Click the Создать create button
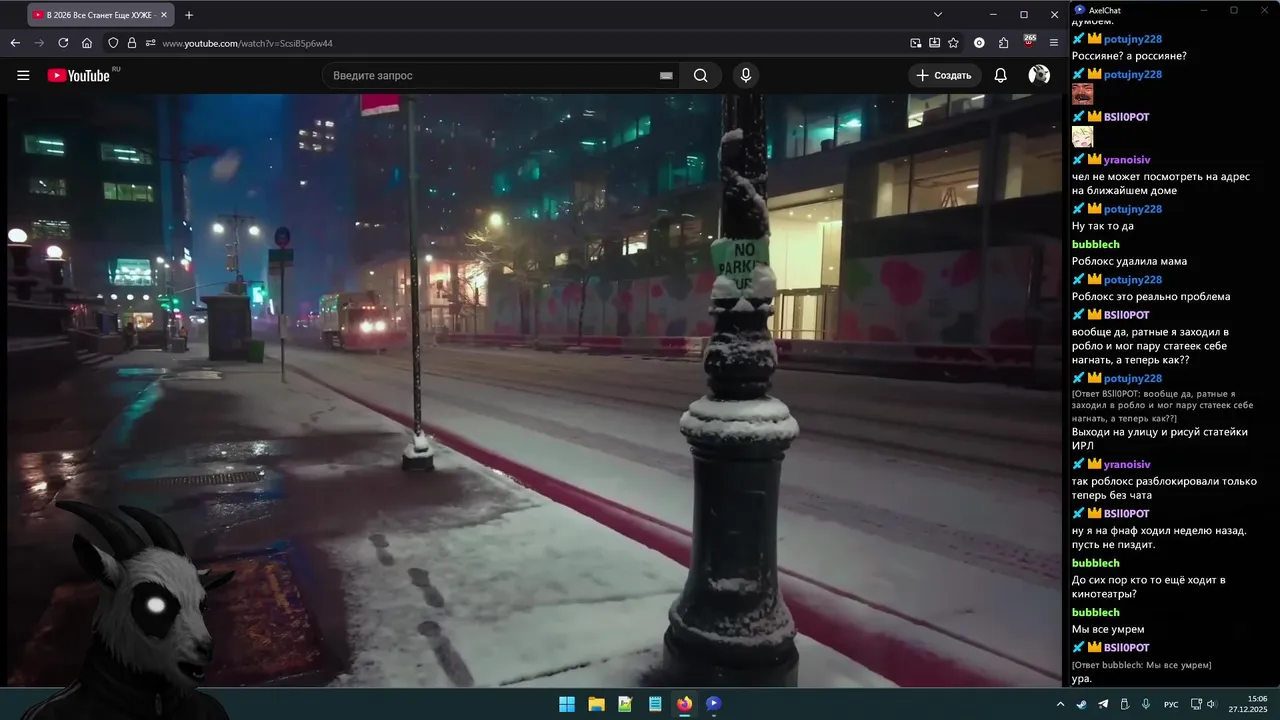The width and height of the screenshot is (1280, 720). (944, 75)
